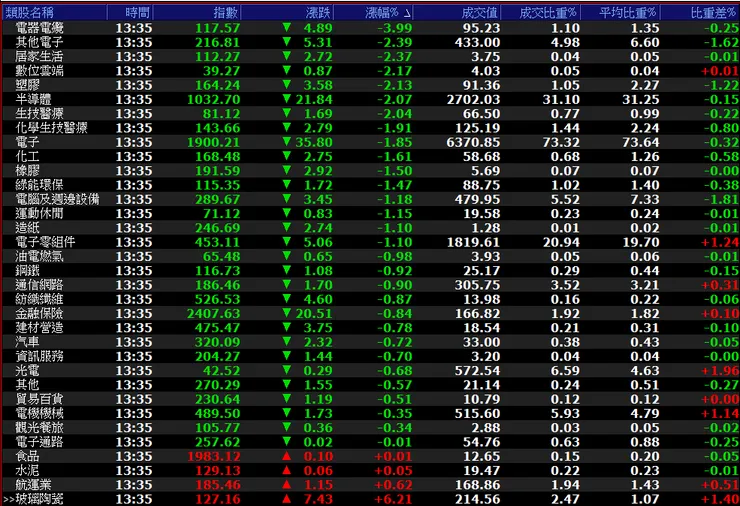The width and height of the screenshot is (740, 506).
Task: Select the 觀光餐旅 sector name
Action: pyautogui.click(x=39, y=428)
